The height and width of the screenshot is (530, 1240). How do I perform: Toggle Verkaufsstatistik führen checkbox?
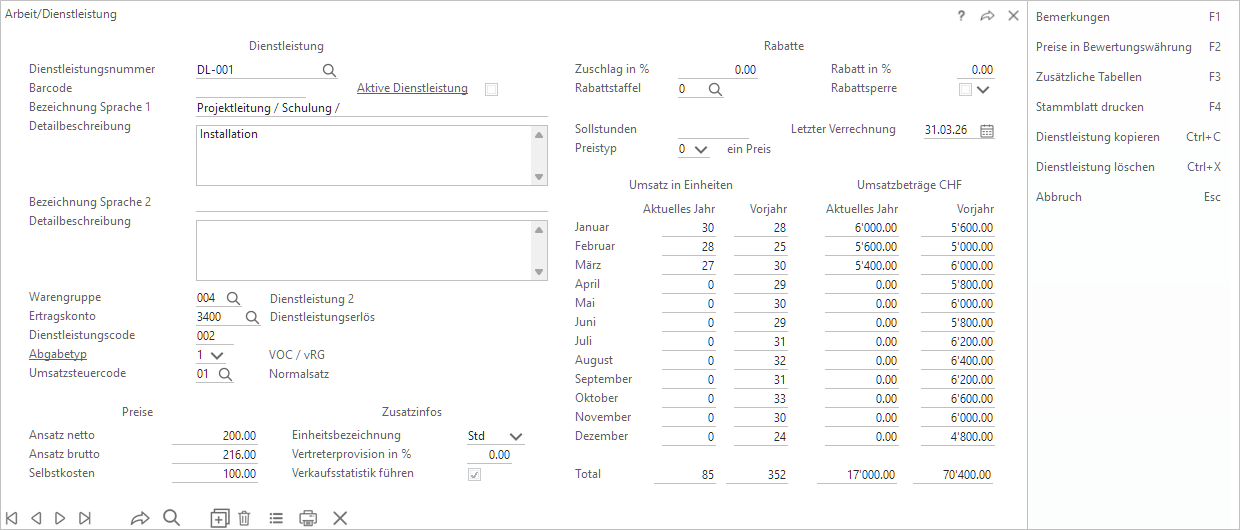click(475, 474)
